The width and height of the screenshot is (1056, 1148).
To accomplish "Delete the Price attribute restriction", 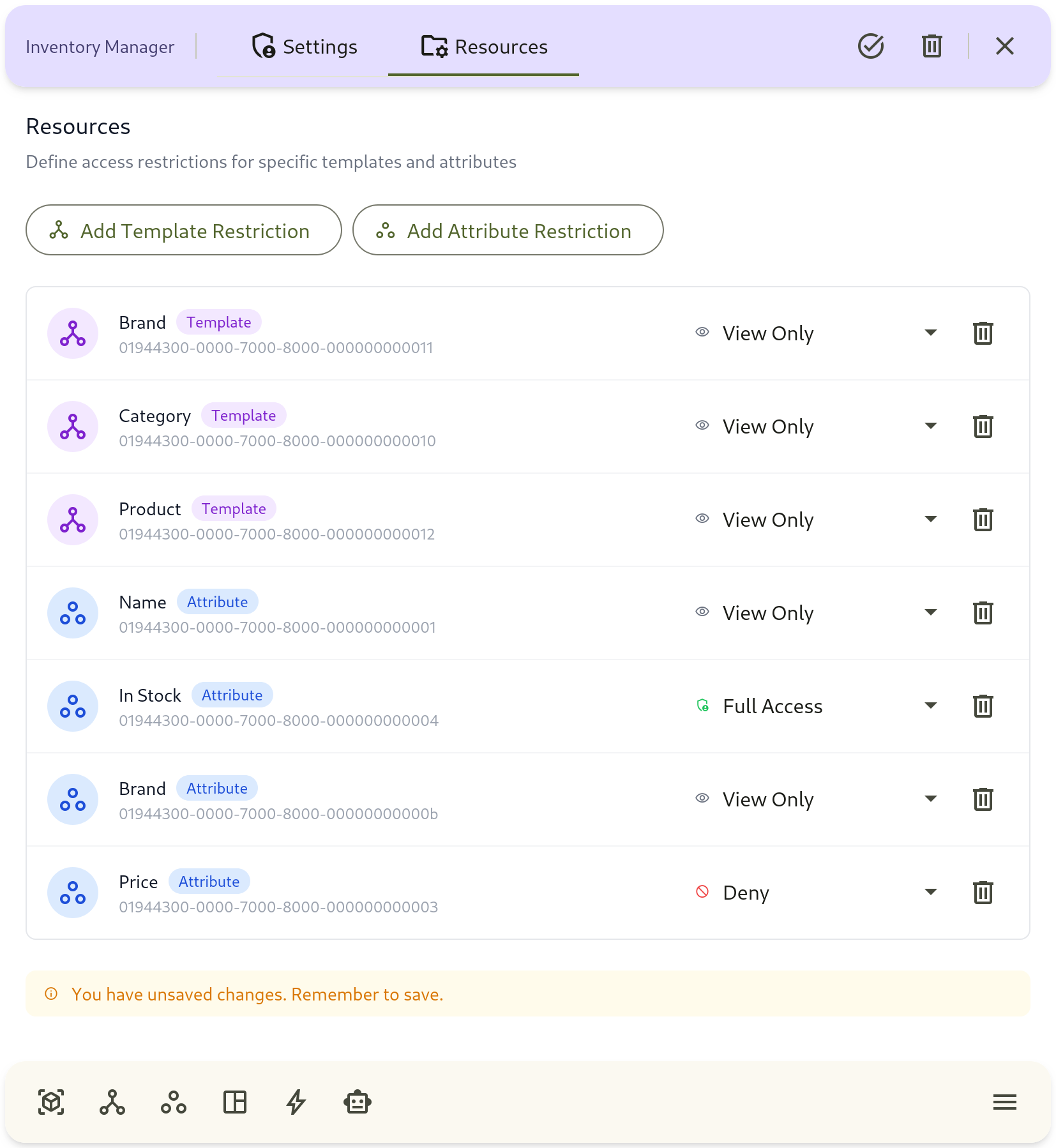I will coord(982,892).
